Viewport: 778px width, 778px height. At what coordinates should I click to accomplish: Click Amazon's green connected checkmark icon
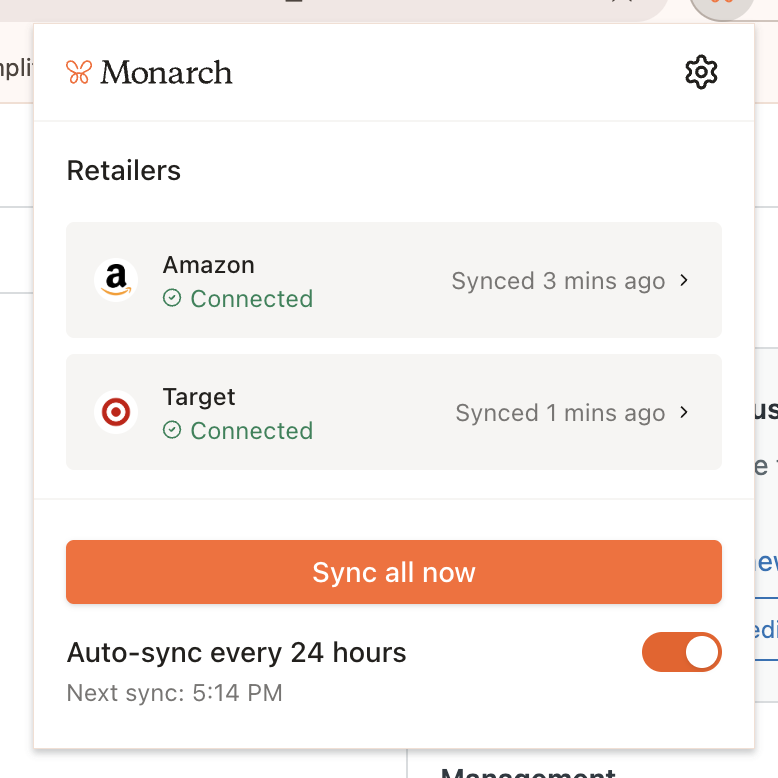pyautogui.click(x=172, y=298)
